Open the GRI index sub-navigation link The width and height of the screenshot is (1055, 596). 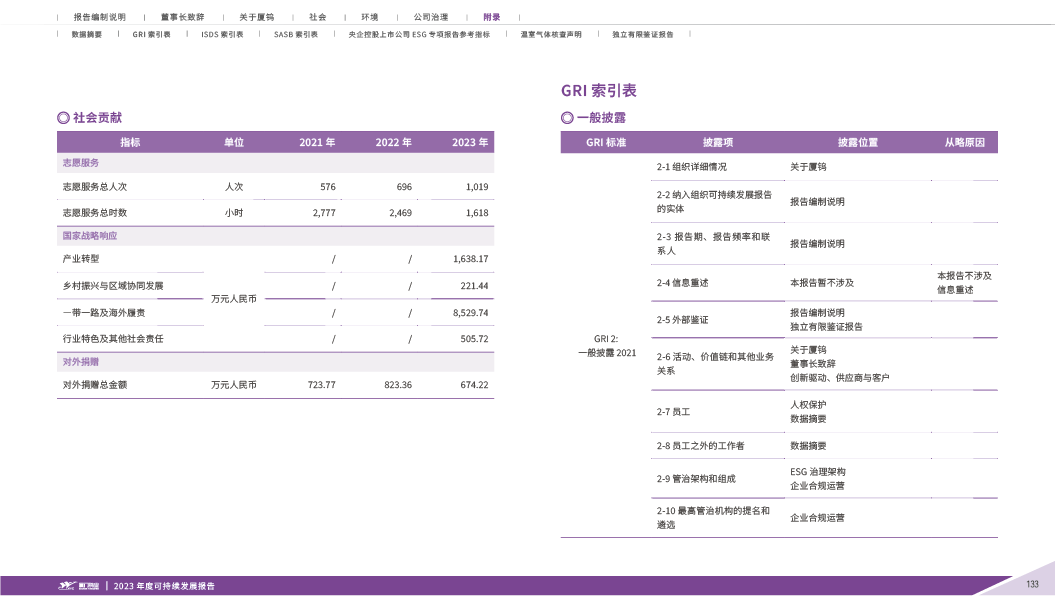tap(151, 34)
